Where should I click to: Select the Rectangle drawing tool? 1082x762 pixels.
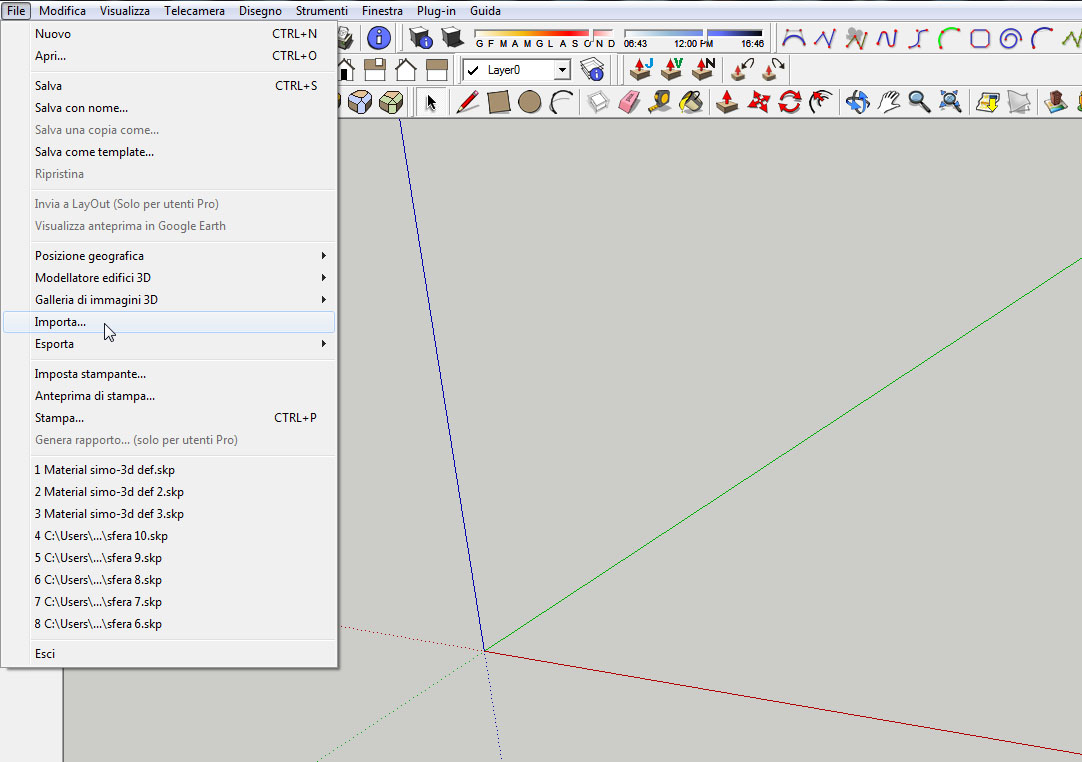pos(498,102)
